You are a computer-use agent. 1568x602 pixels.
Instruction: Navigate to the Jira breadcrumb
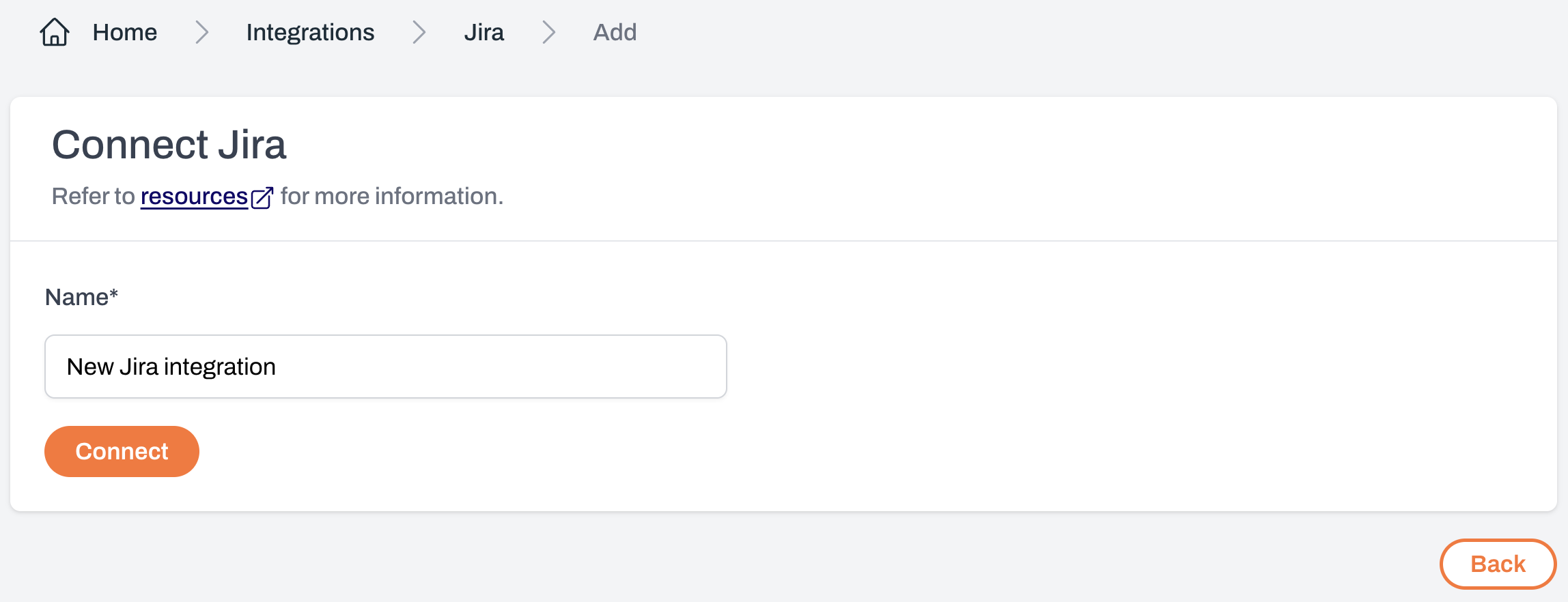pyautogui.click(x=484, y=32)
